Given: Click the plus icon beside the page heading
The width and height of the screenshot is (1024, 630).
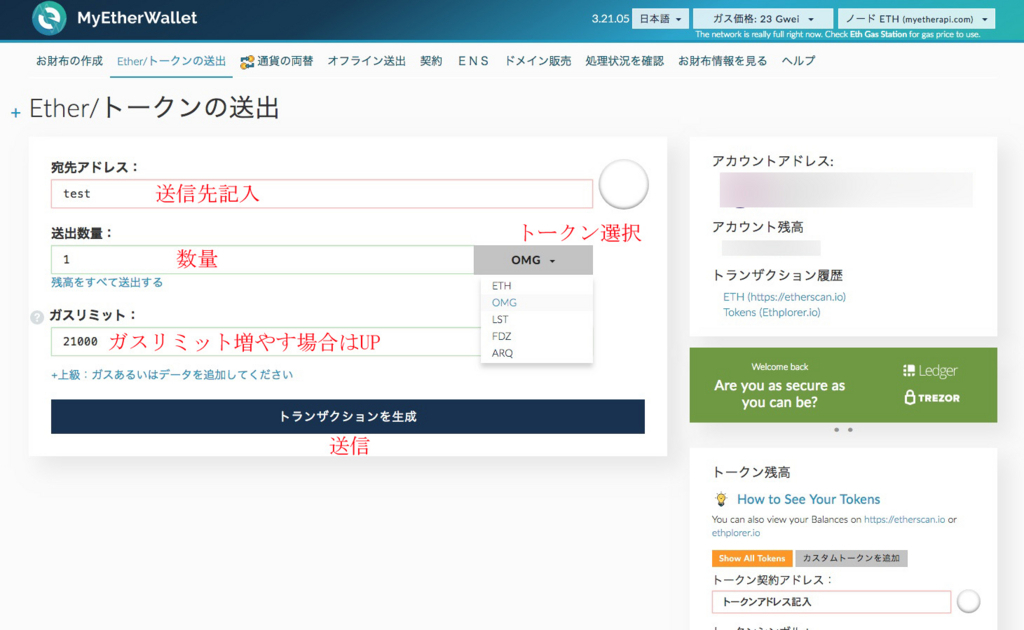Looking at the screenshot, I should point(16,113).
